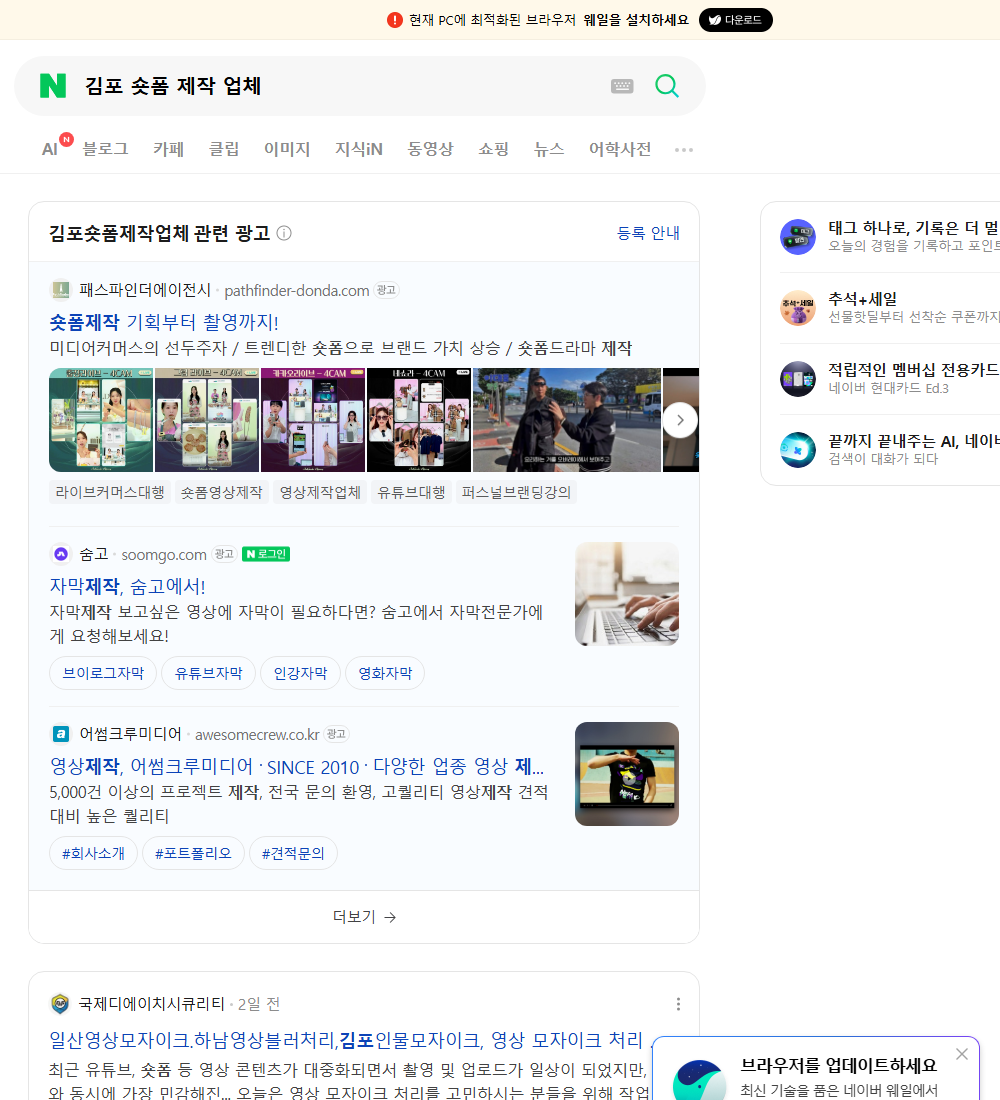Click the 퍼스널브랜딩강의 tag
The height and width of the screenshot is (1100, 1000).
(516, 492)
